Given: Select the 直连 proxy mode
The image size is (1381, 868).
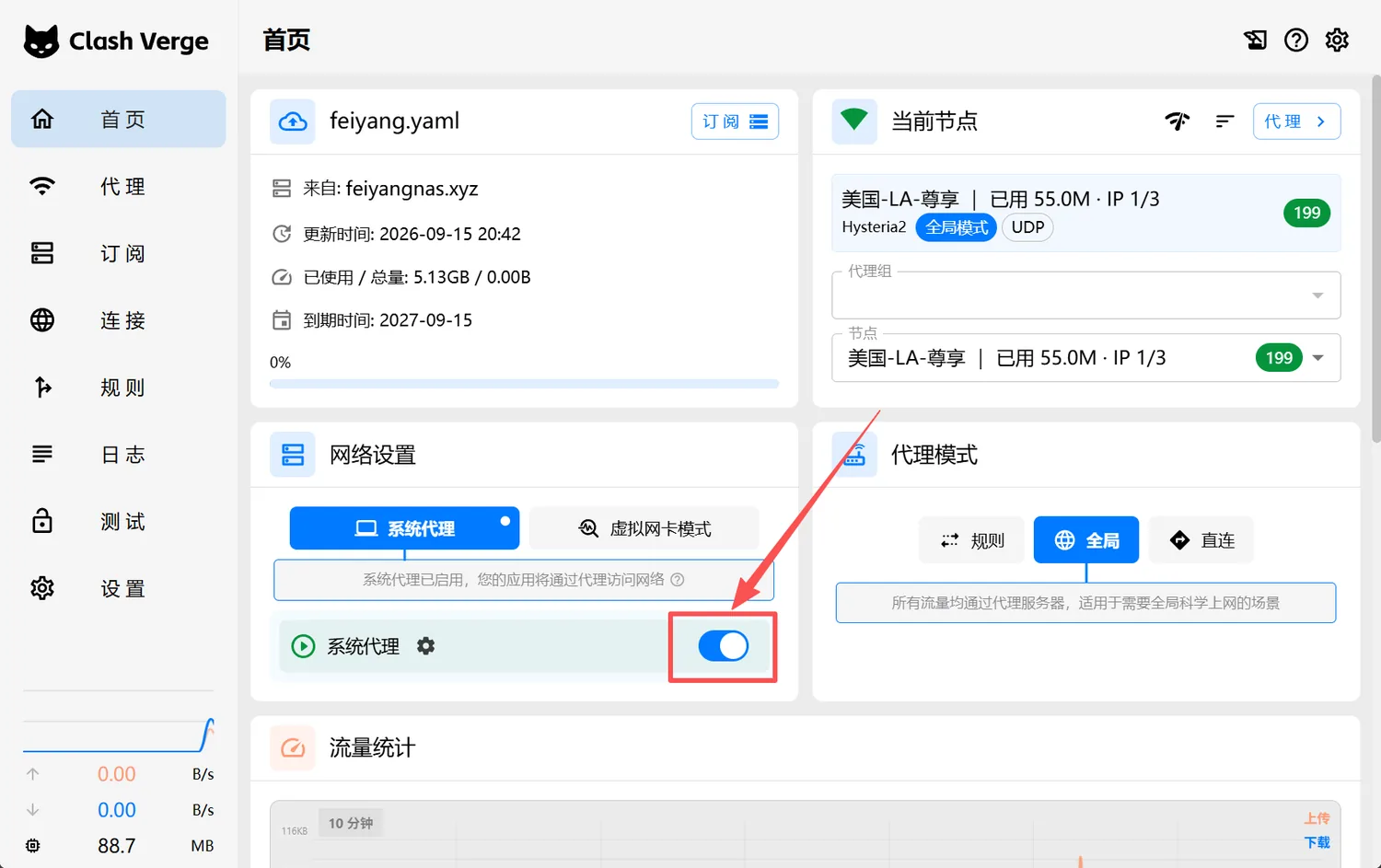Looking at the screenshot, I should pos(1201,540).
